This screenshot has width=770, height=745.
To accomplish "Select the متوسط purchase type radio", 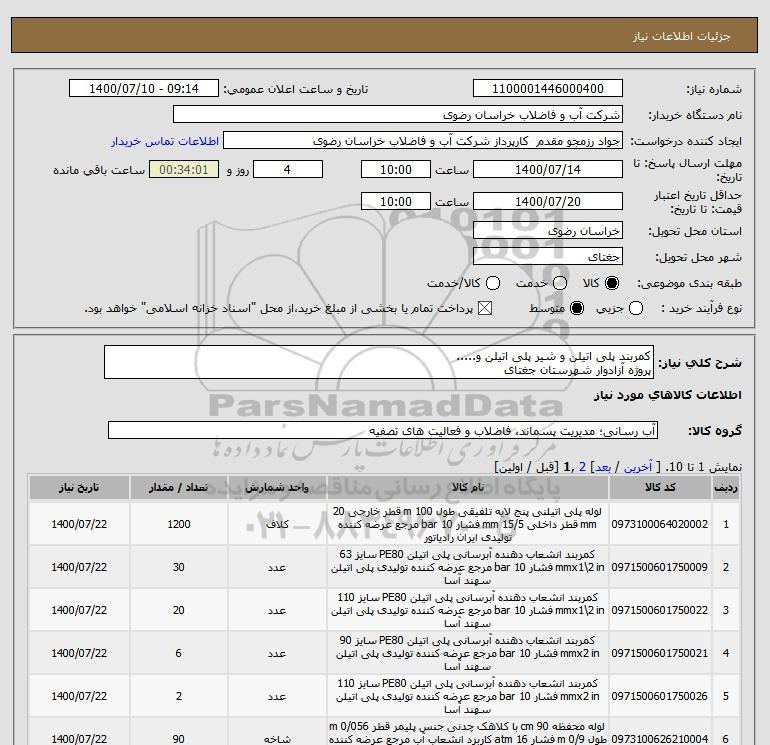I will (577, 308).
